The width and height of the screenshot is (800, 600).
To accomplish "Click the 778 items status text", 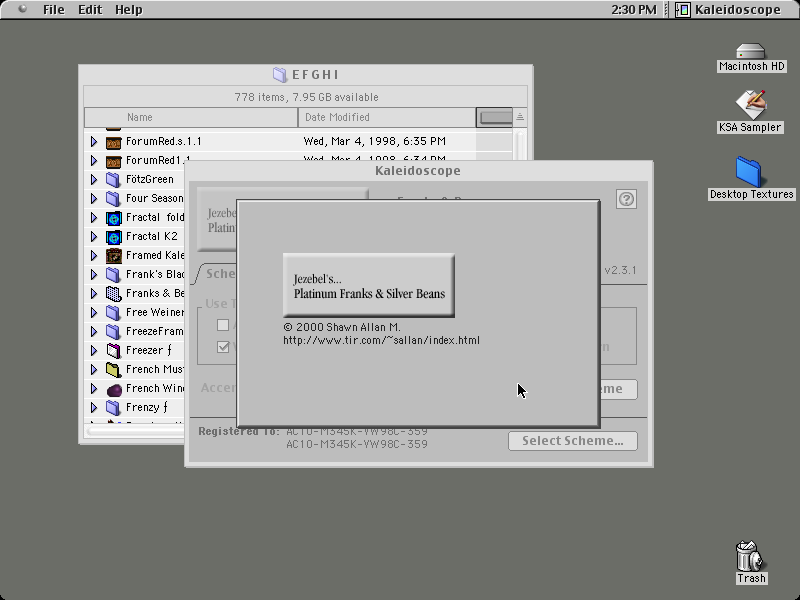I will pyautogui.click(x=306, y=97).
